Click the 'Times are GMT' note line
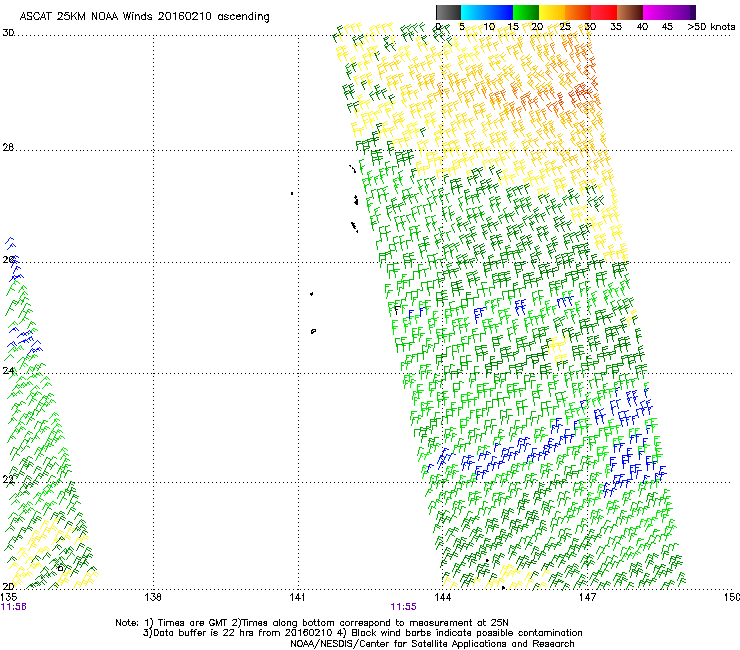 312,623
